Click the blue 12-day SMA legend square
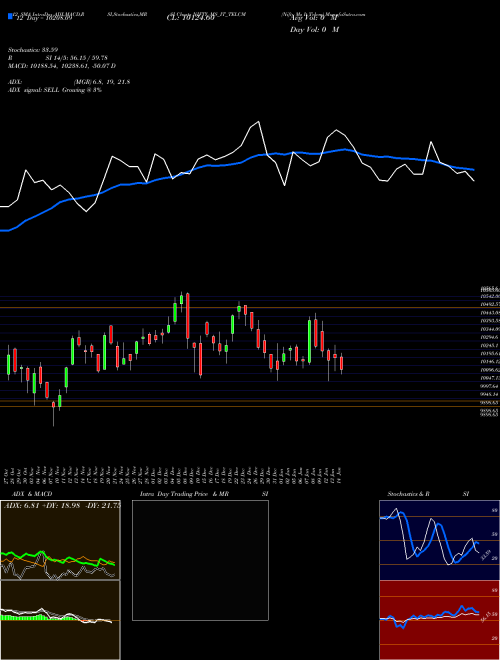 click(10, 16)
